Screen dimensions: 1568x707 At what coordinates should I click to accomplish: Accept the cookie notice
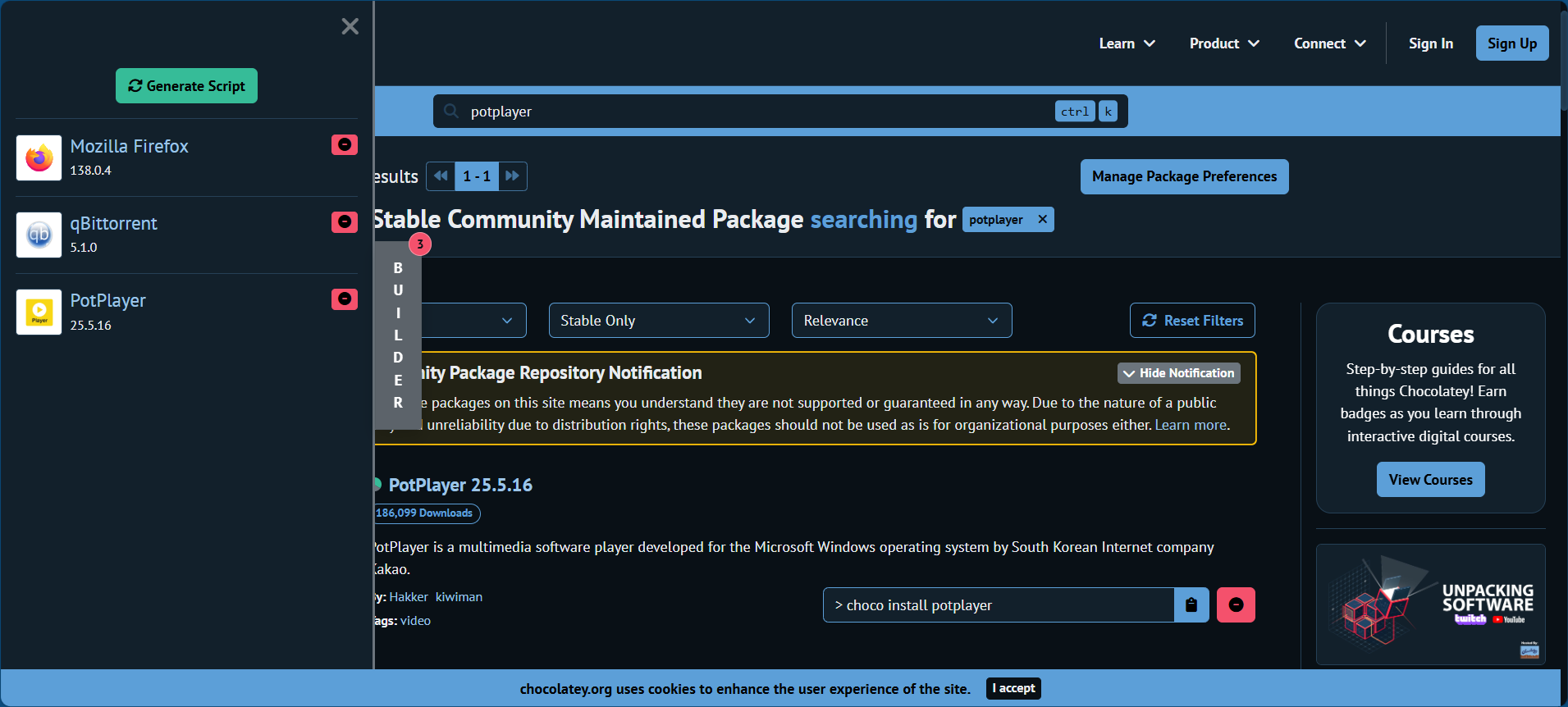click(1013, 689)
